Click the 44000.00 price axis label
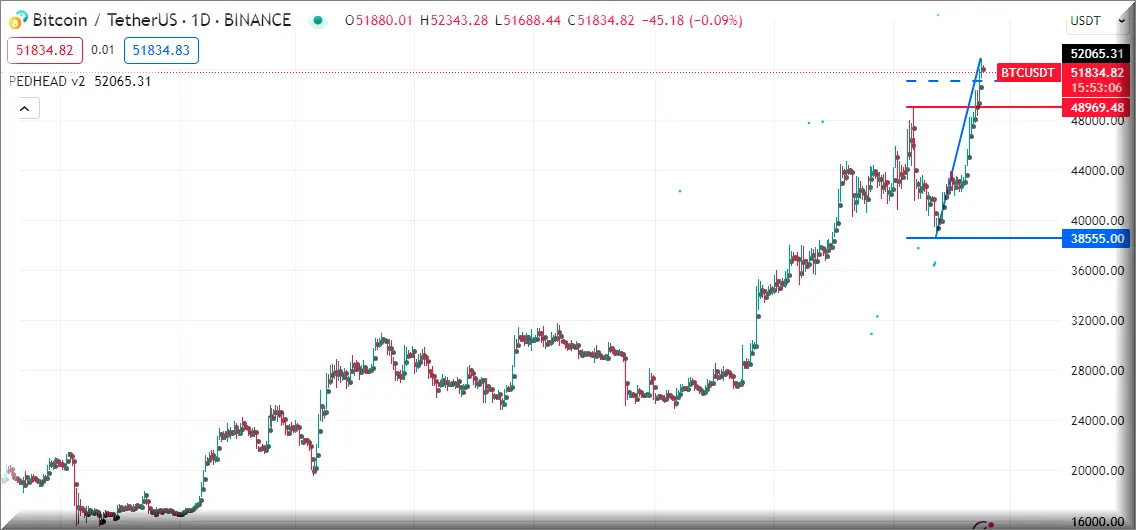Image resolution: width=1136 pixels, height=530 pixels. coord(1097,171)
